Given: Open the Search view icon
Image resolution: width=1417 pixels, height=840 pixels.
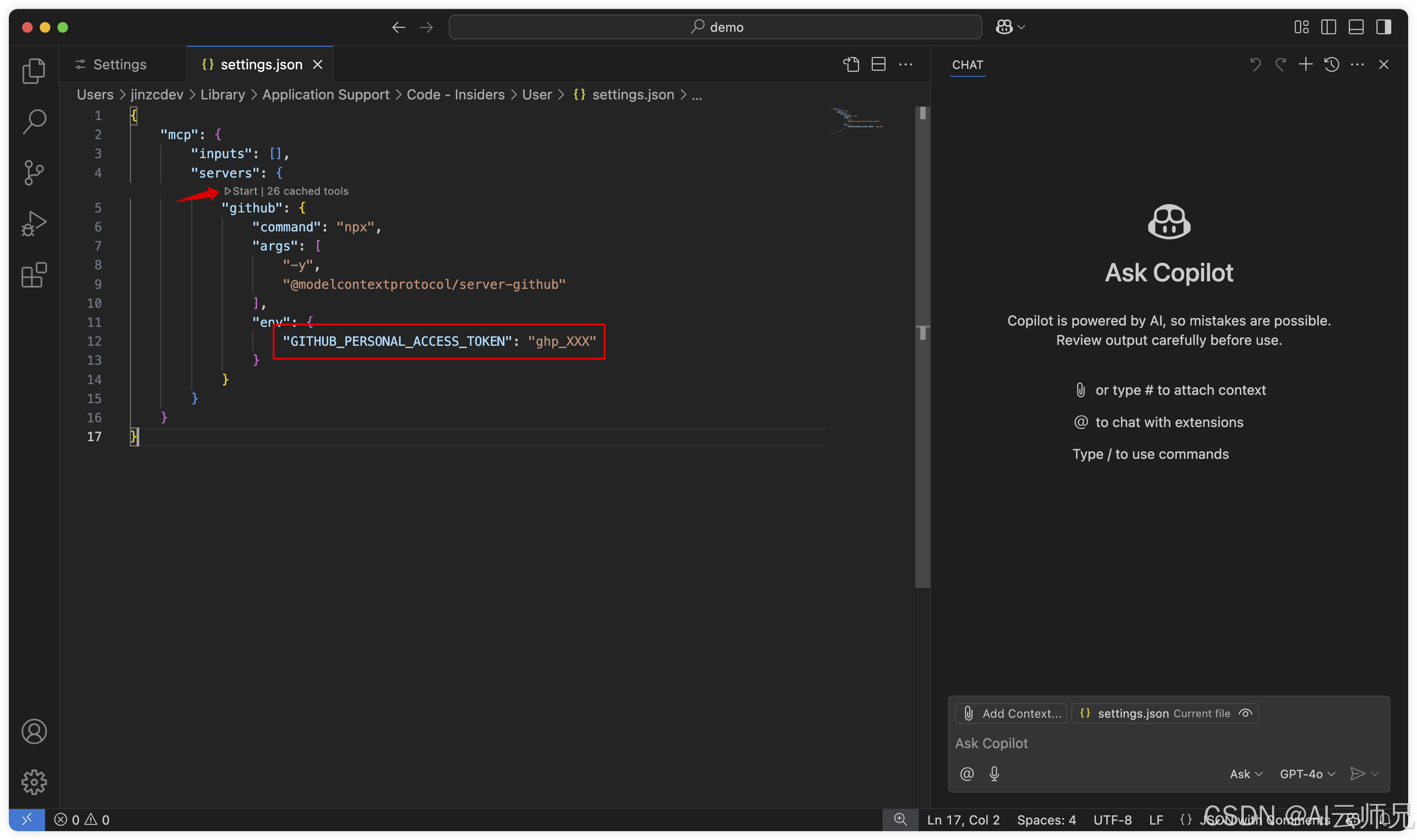Looking at the screenshot, I should coord(34,121).
